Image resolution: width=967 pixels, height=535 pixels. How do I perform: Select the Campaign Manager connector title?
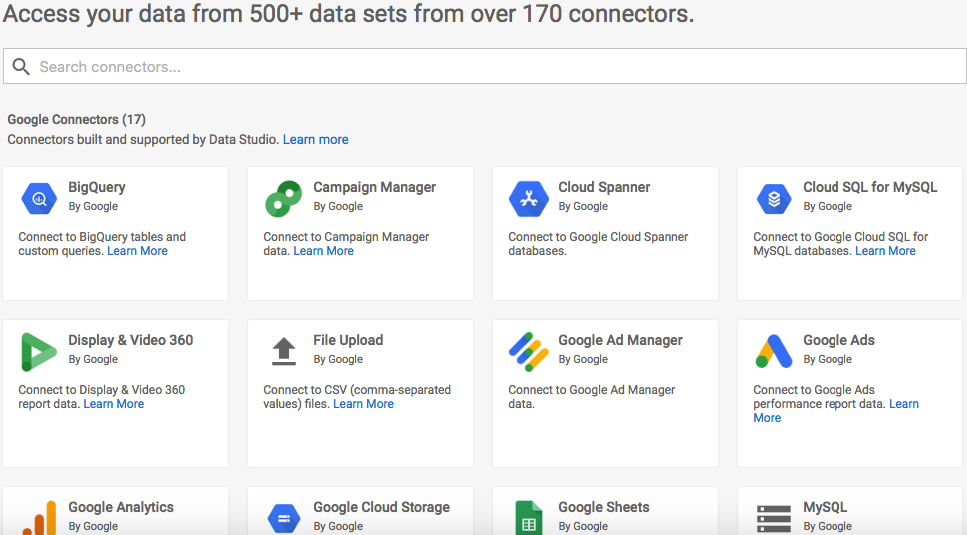[374, 187]
